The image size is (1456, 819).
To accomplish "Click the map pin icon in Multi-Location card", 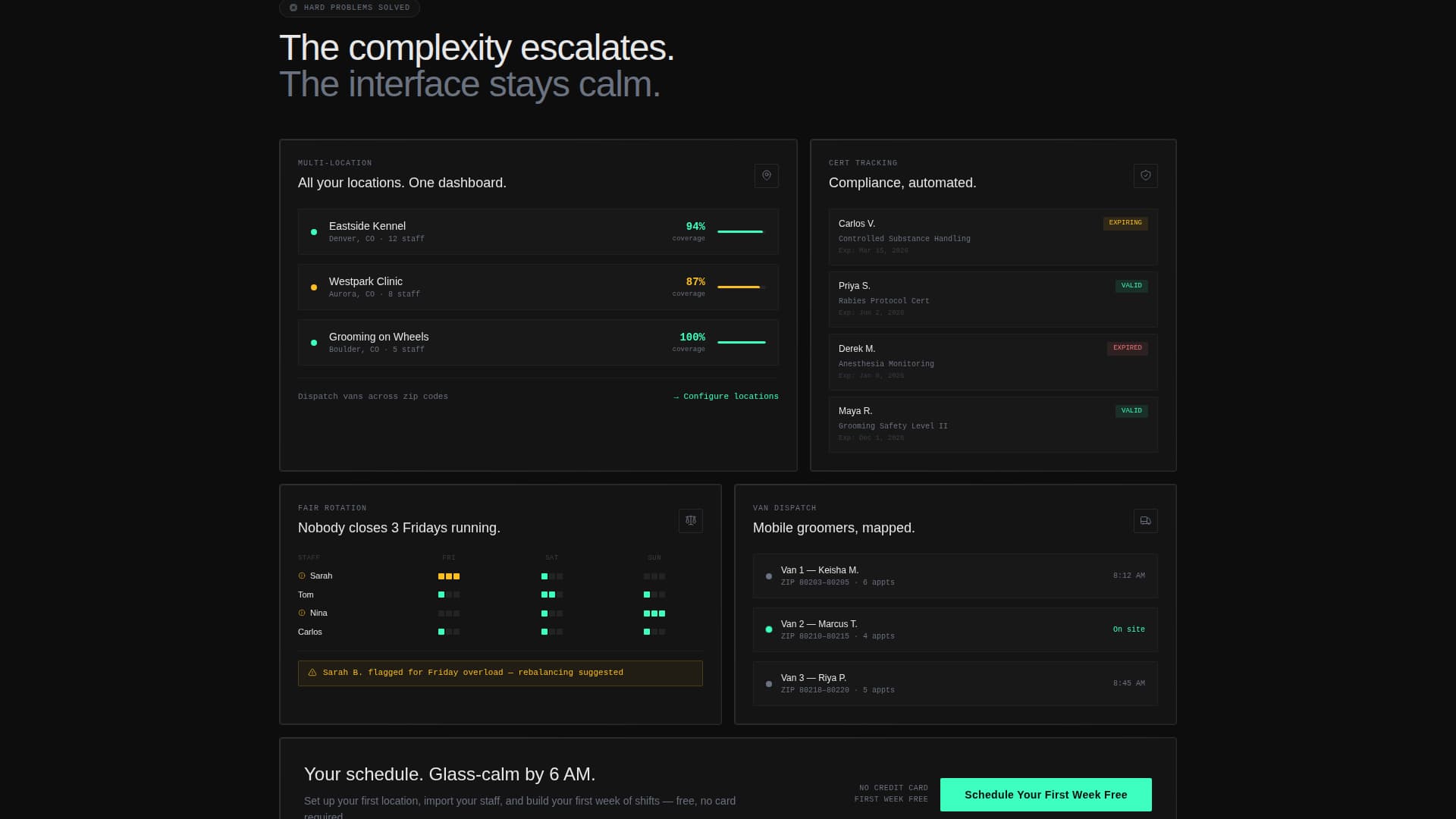I will point(767,176).
